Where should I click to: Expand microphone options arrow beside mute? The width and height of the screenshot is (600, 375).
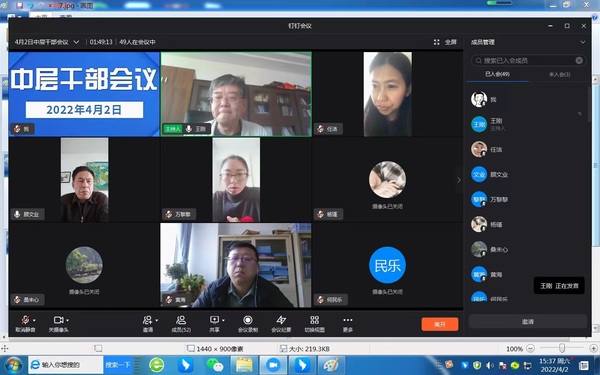34,320
